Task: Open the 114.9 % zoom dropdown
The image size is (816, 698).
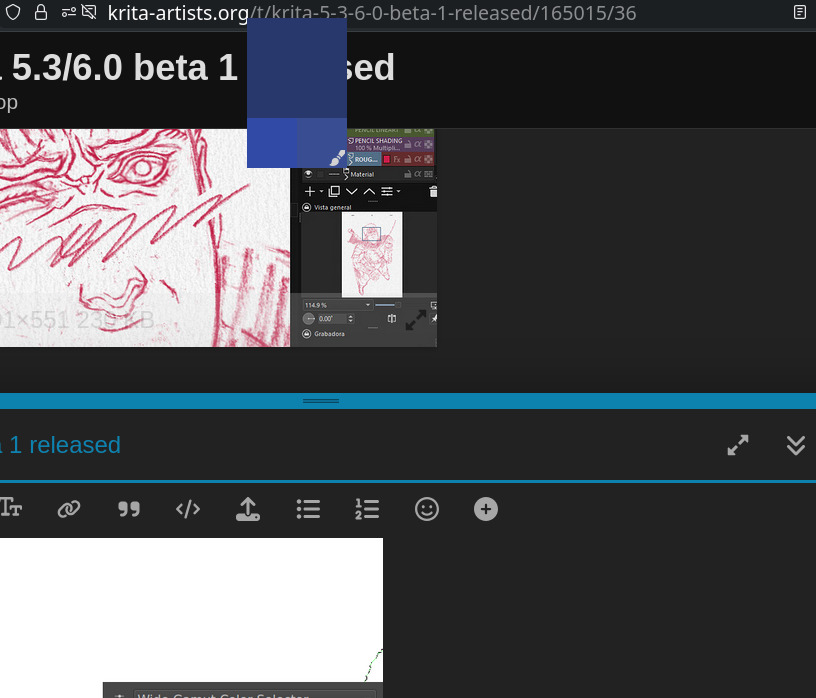Action: (x=338, y=305)
